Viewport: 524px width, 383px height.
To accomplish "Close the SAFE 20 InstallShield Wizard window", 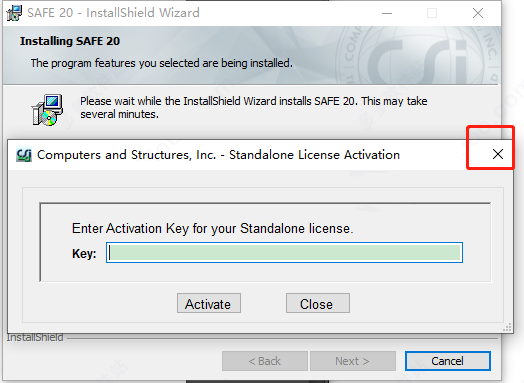I will point(478,13).
